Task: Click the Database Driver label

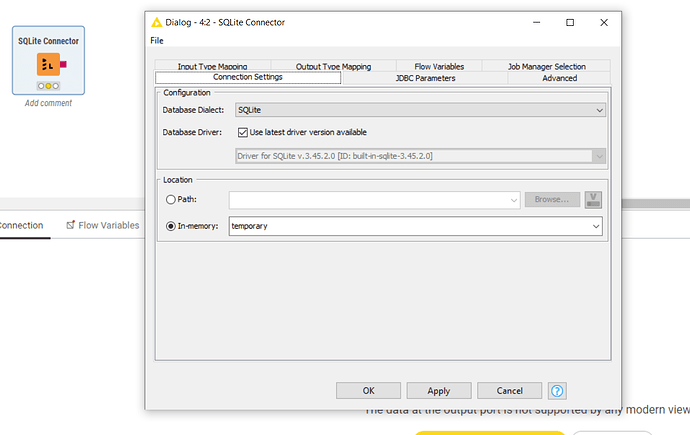Action: [x=192, y=132]
